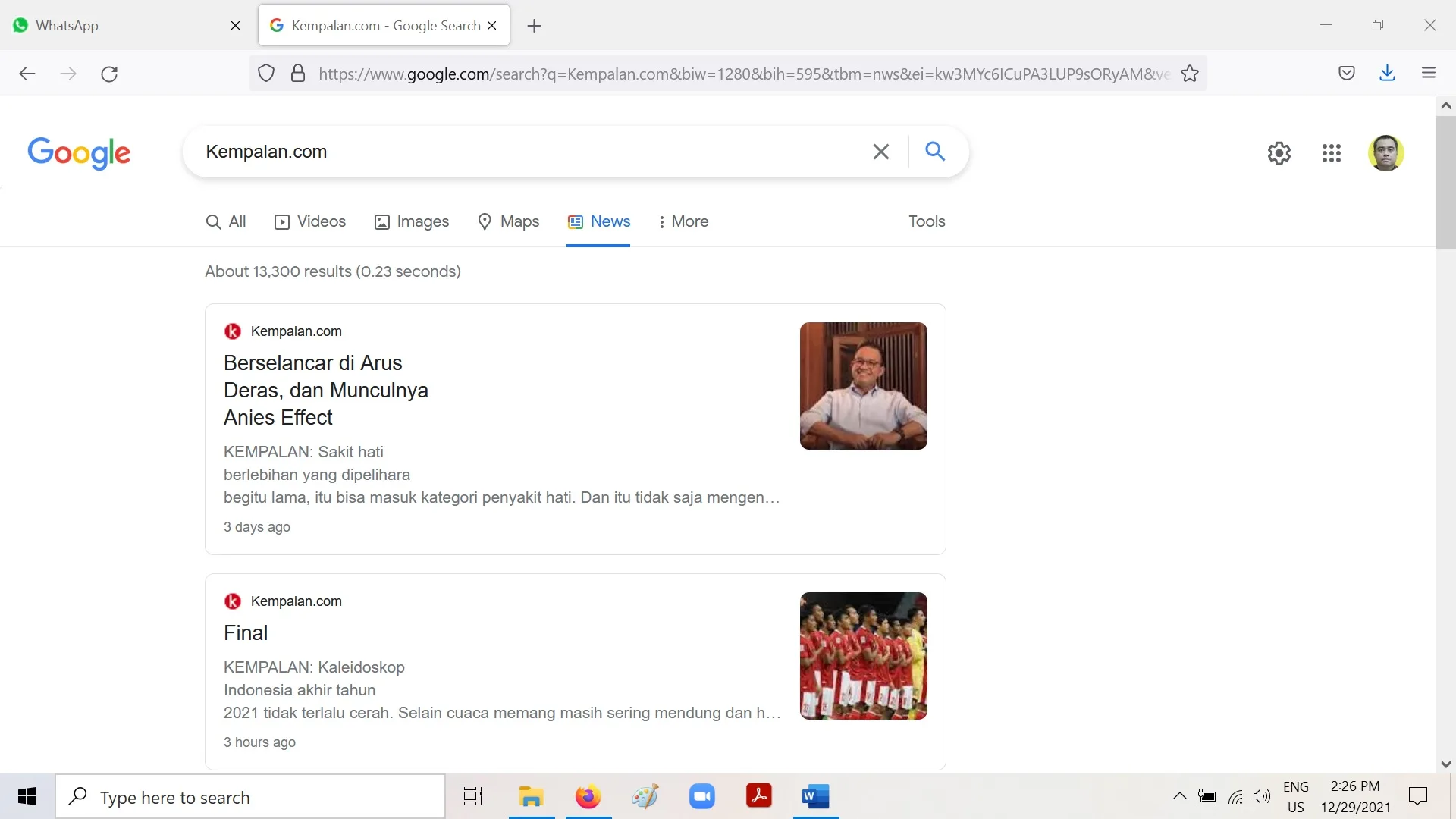Open Firefox downloads panel
The width and height of the screenshot is (1456, 819).
point(1387,74)
